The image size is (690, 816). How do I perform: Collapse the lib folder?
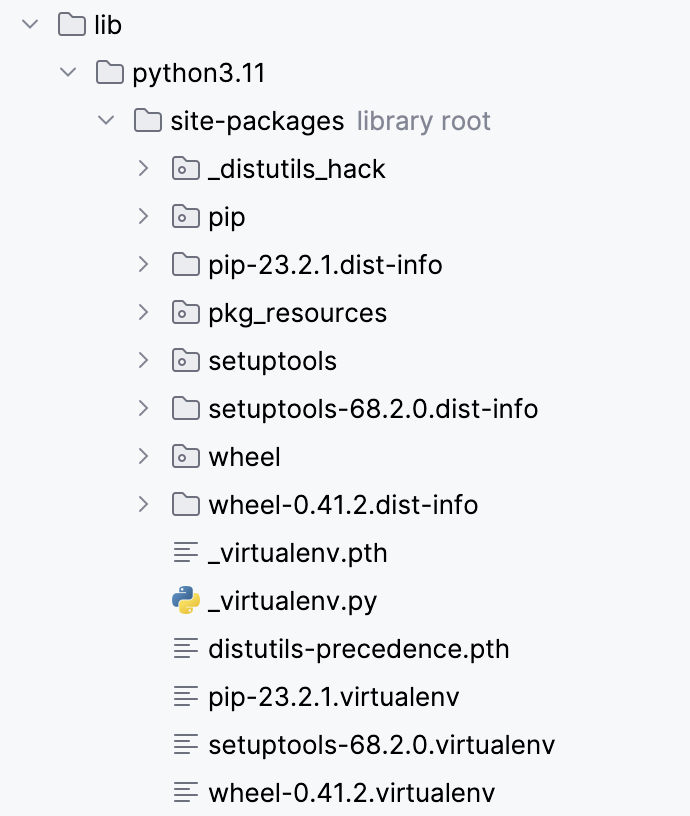(x=30, y=25)
